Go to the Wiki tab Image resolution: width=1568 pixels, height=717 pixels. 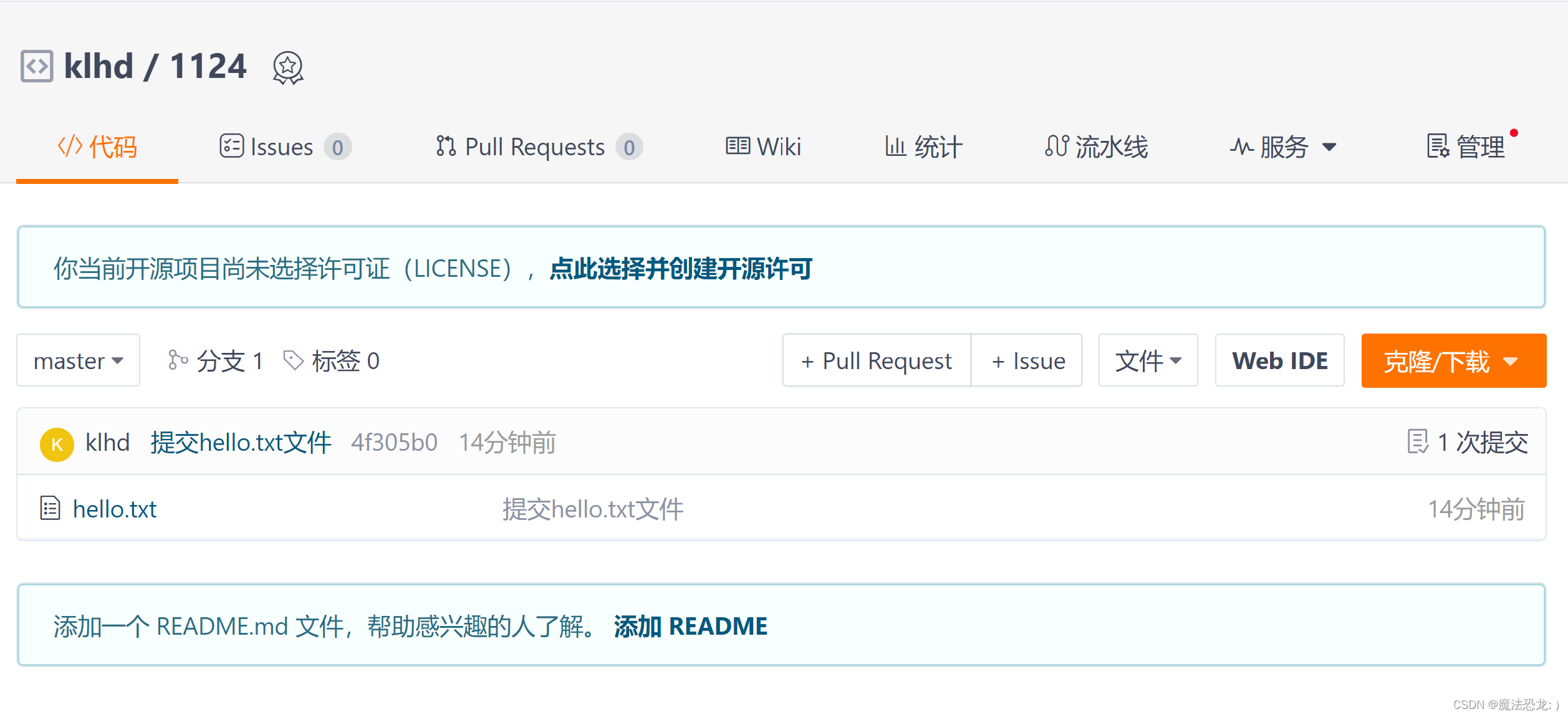763,147
